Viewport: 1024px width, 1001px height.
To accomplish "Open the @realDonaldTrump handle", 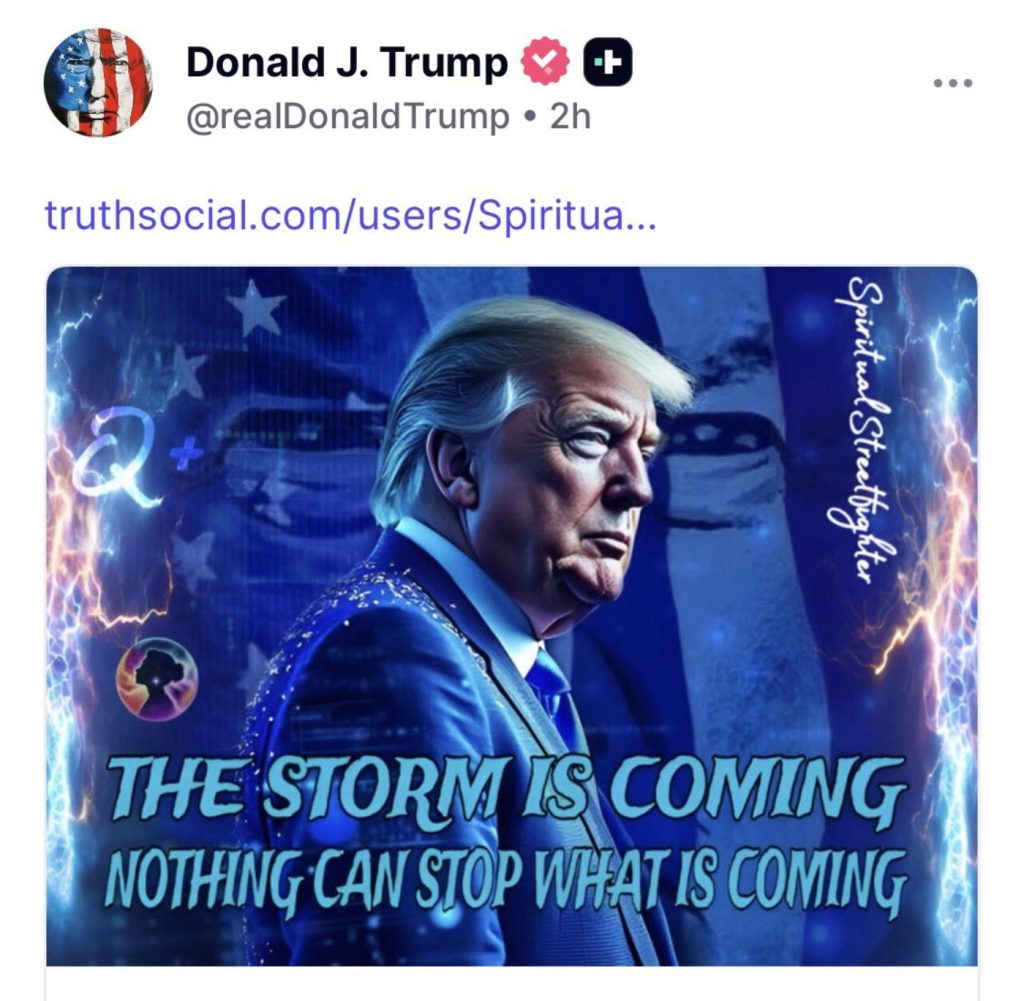I will point(347,117).
